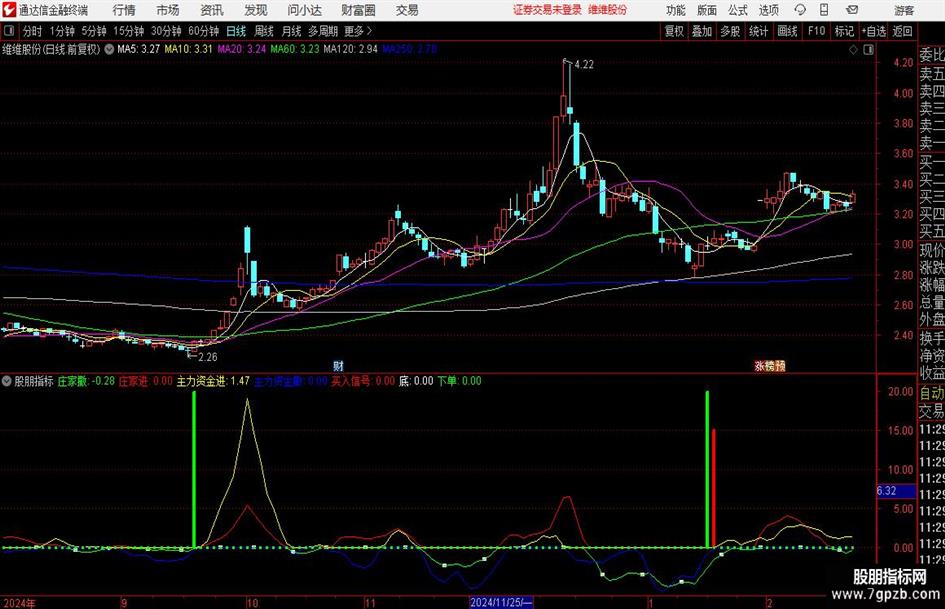Expand the 股朋指标 indicator dropdown arrow
The width and height of the screenshot is (945, 609).
[7, 381]
